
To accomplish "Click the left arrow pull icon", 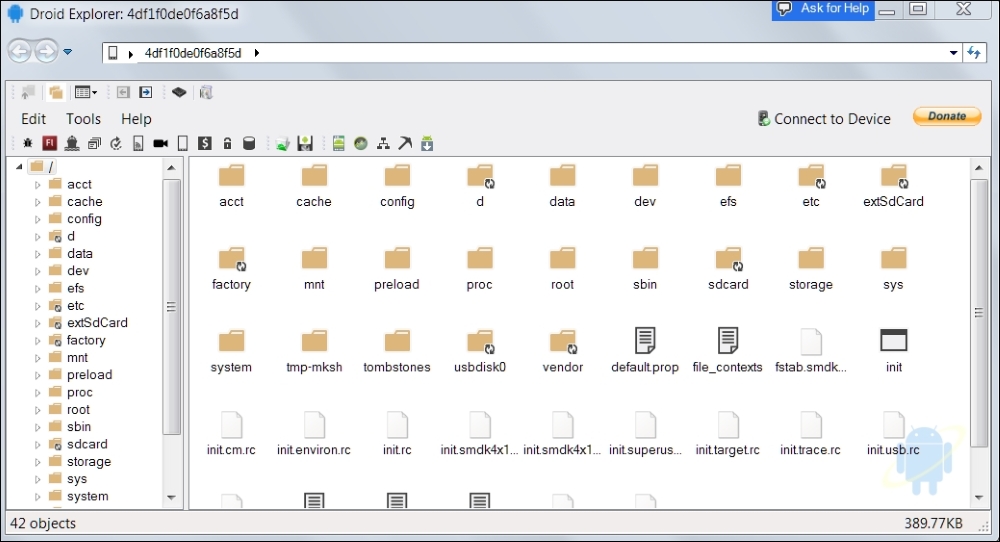I will [x=123, y=92].
